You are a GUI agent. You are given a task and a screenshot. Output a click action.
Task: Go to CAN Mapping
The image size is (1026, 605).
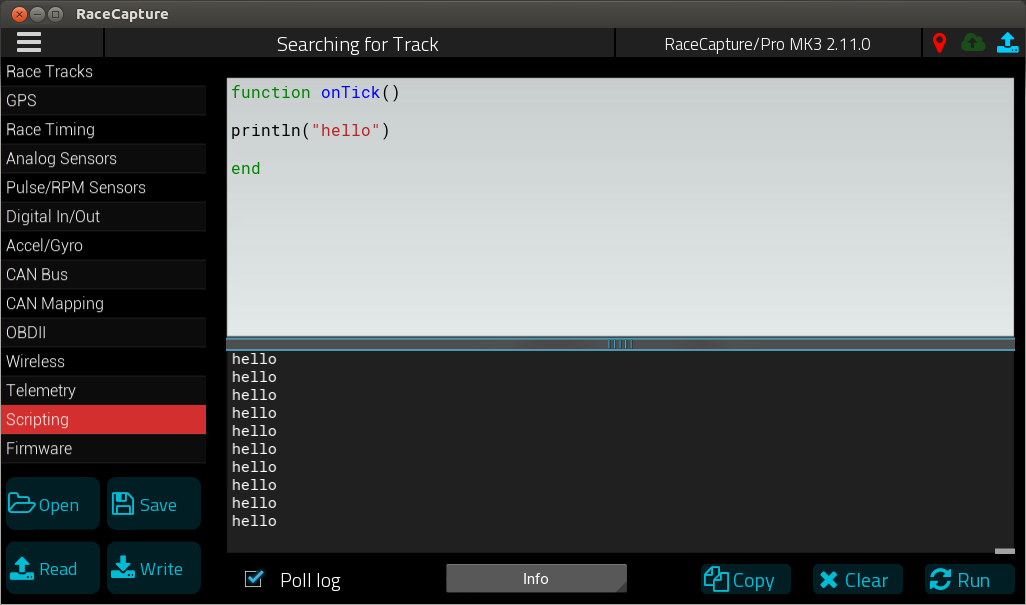tap(103, 303)
